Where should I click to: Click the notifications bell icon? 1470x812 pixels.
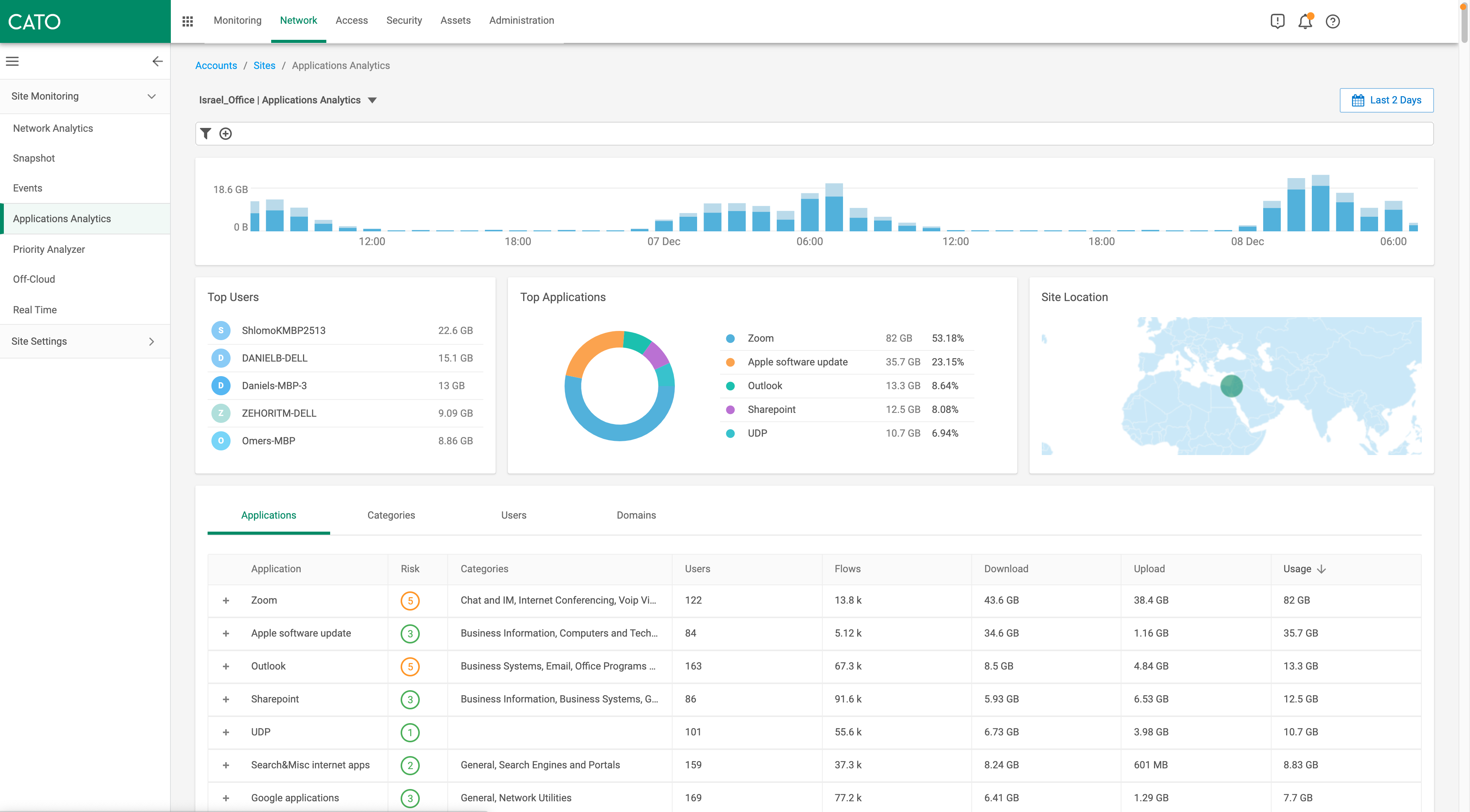tap(1305, 22)
